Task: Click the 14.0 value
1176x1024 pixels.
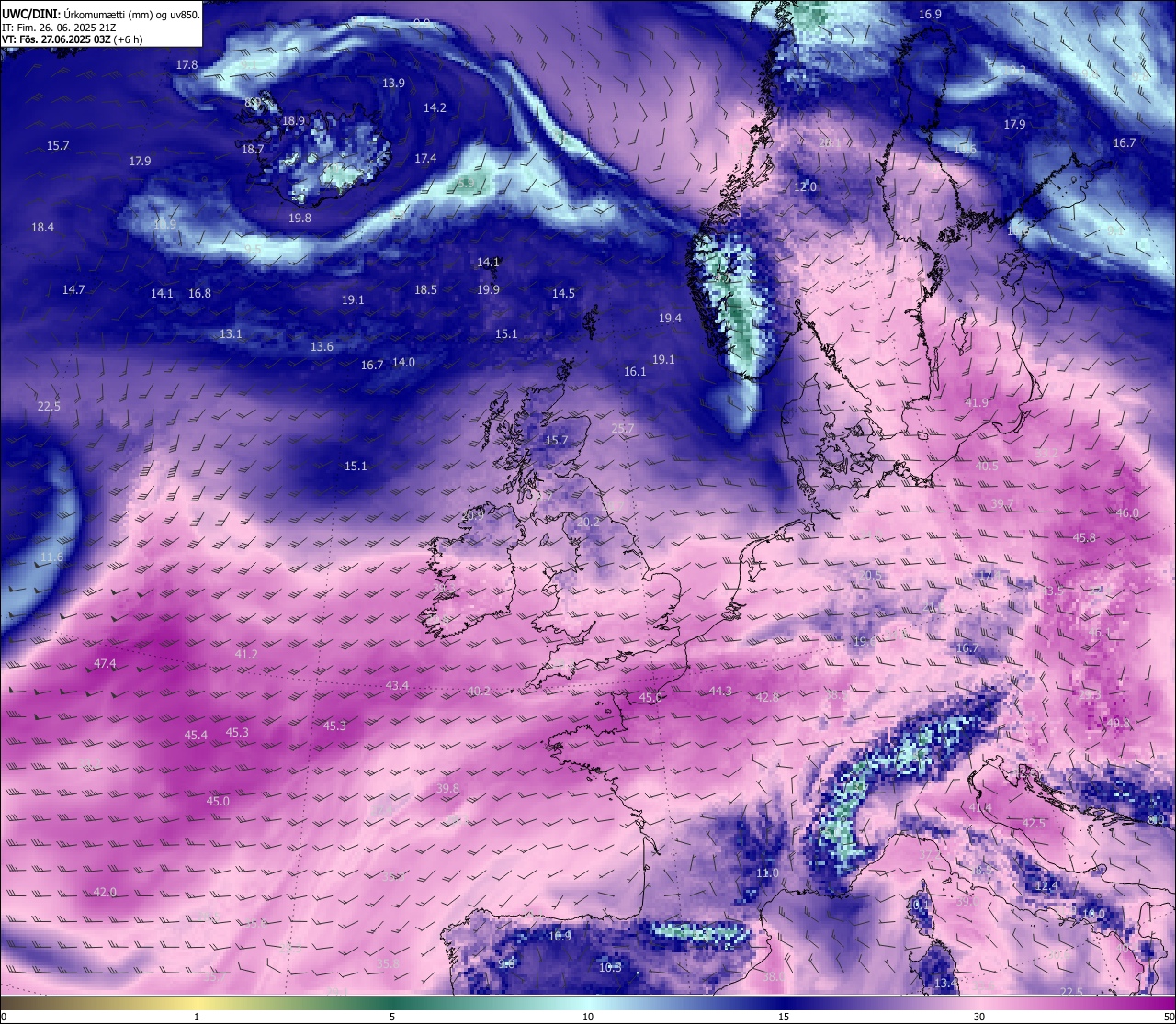Action: pyautogui.click(x=403, y=363)
